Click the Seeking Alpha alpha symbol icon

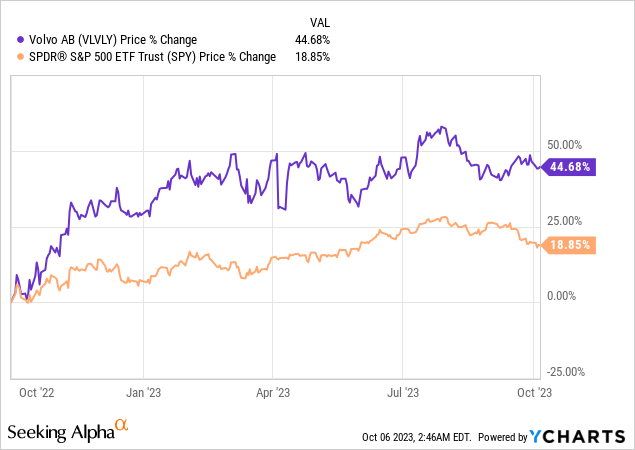(122, 425)
